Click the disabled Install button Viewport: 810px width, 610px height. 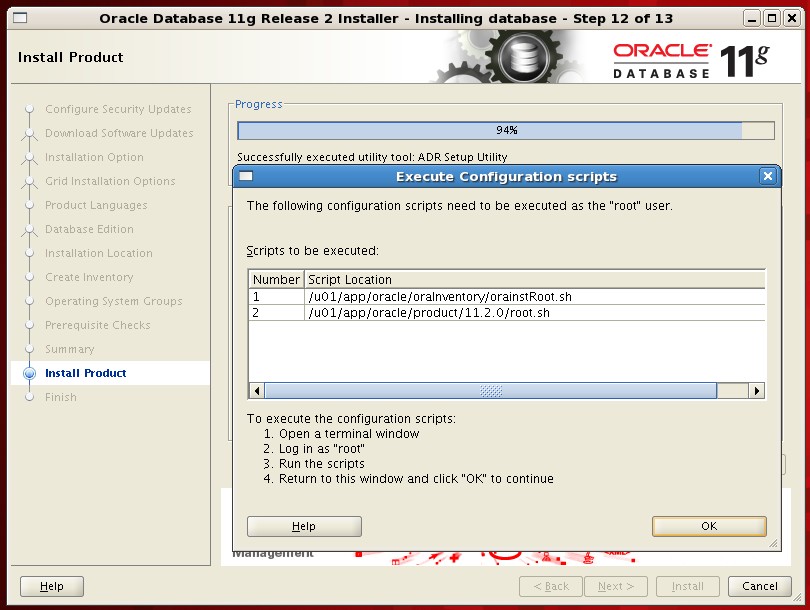[688, 586]
